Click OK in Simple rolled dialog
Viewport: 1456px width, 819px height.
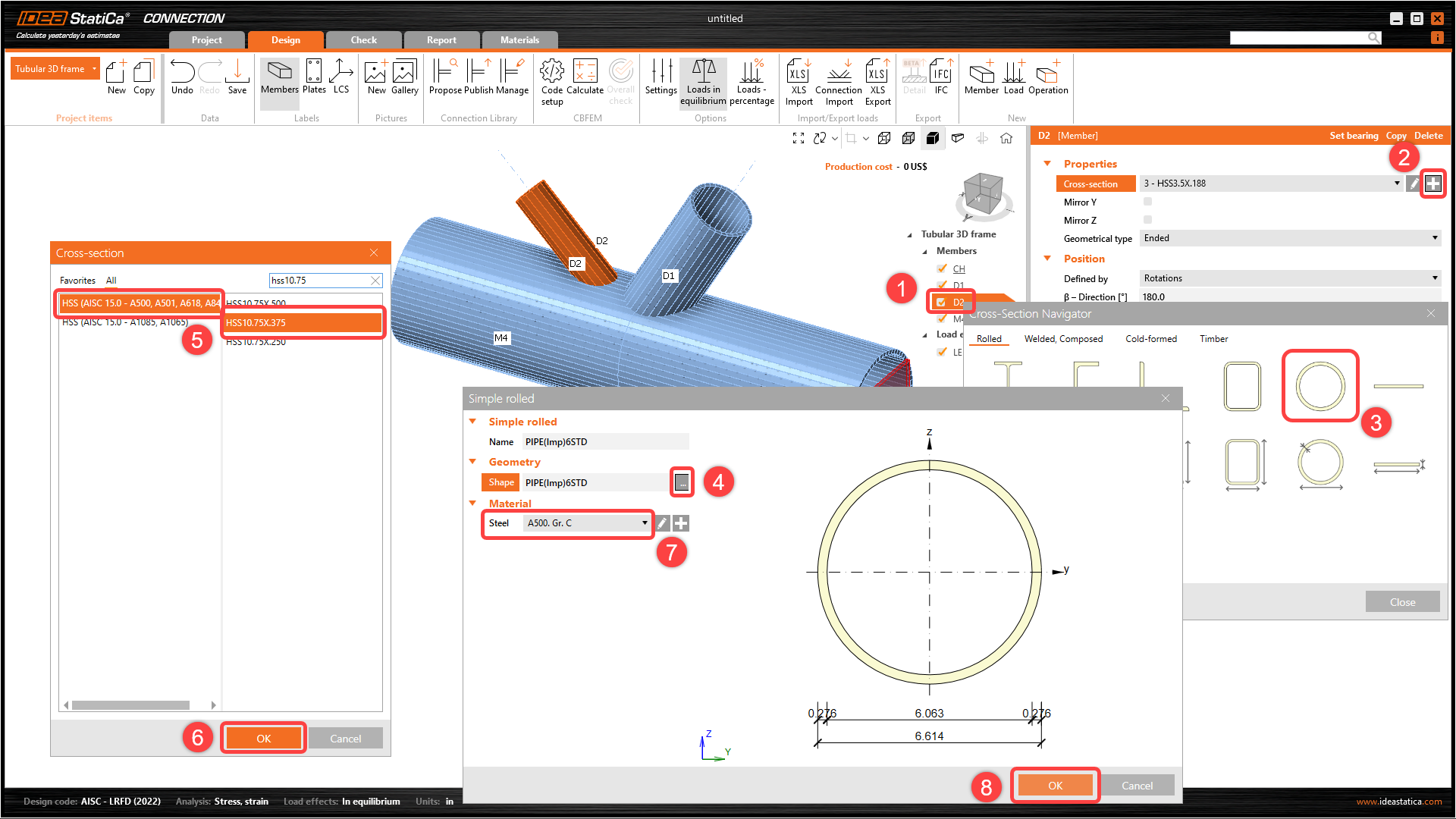pos(1055,786)
